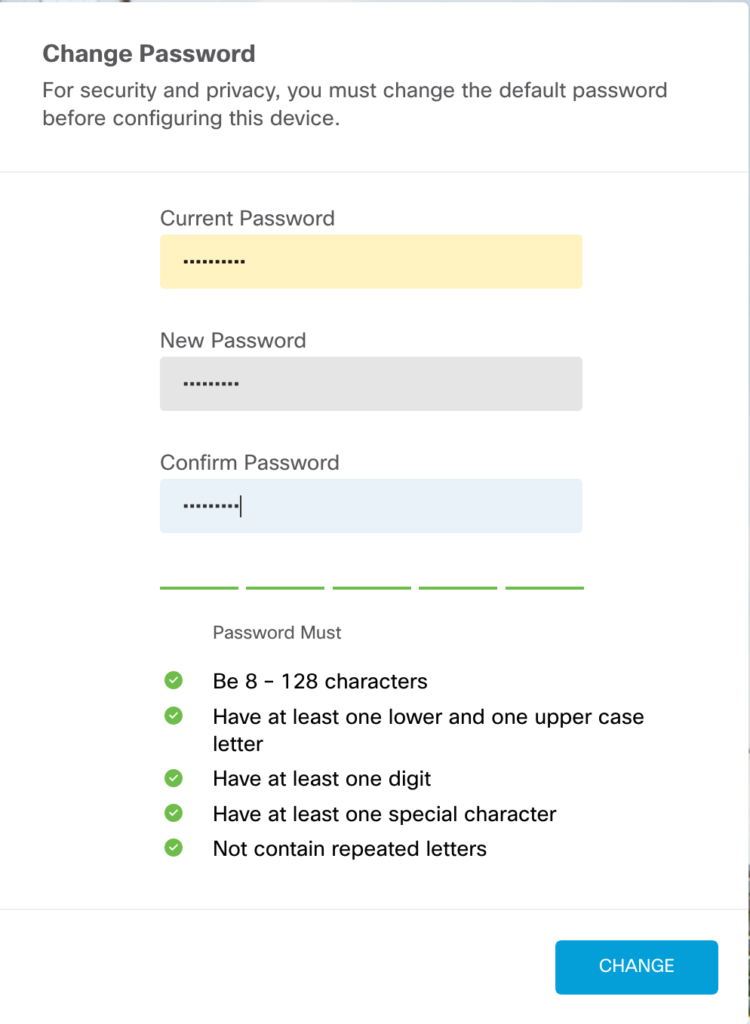This screenshot has width=750, height=1024.
Task: Click check icon for lower and upper case rule
Action: (173, 716)
